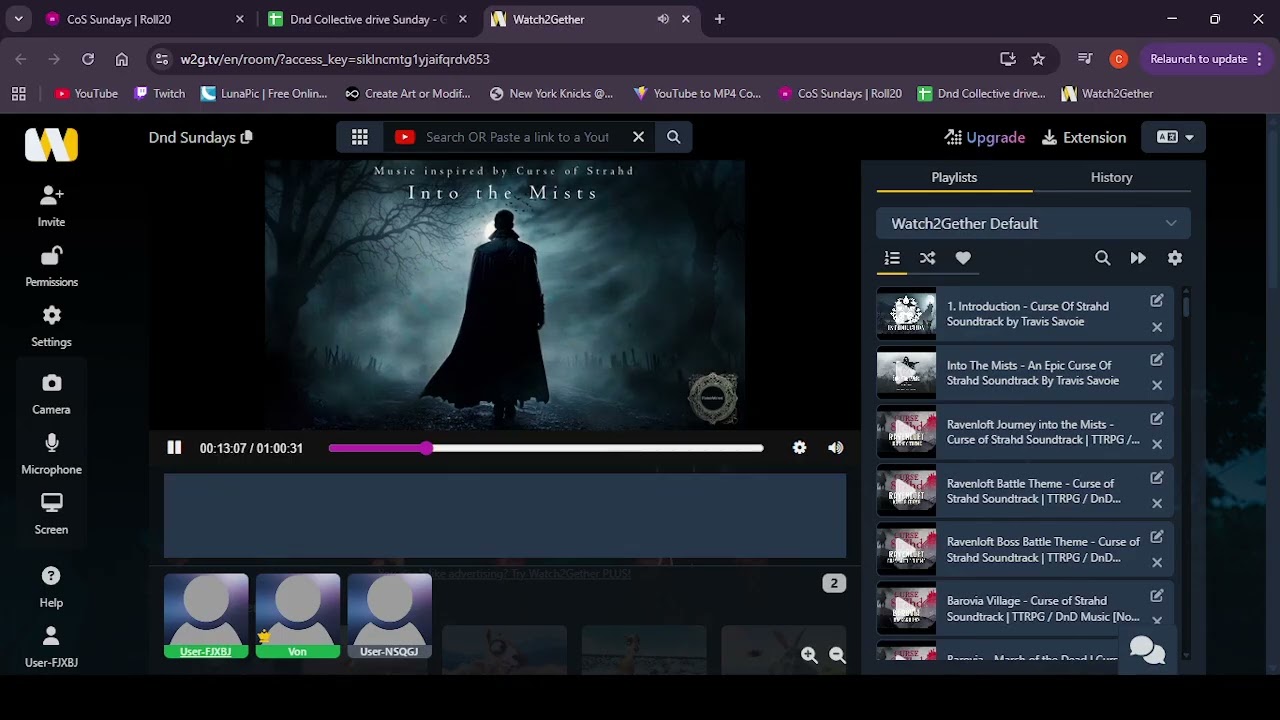Open the Help section

point(51,587)
